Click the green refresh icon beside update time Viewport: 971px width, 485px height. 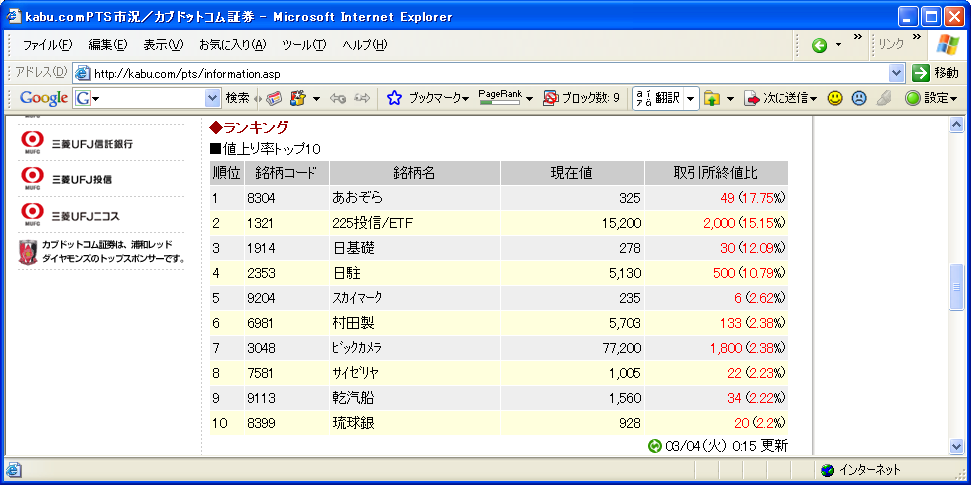click(x=655, y=446)
